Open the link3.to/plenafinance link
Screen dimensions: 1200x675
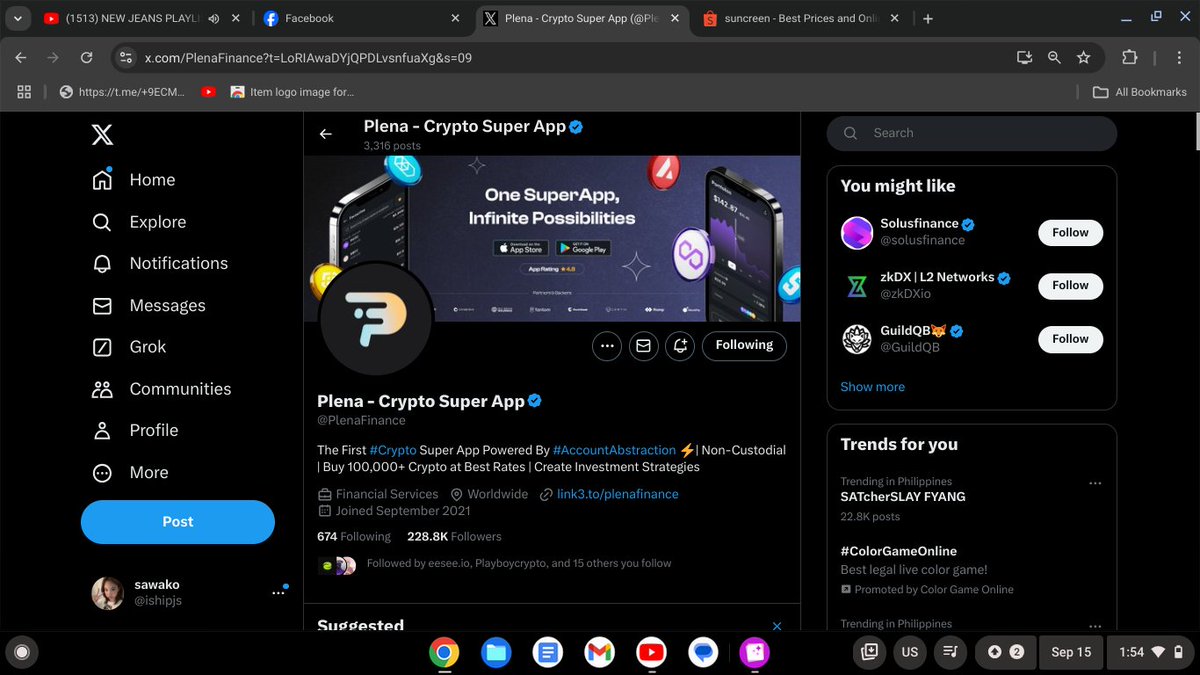[617, 494]
